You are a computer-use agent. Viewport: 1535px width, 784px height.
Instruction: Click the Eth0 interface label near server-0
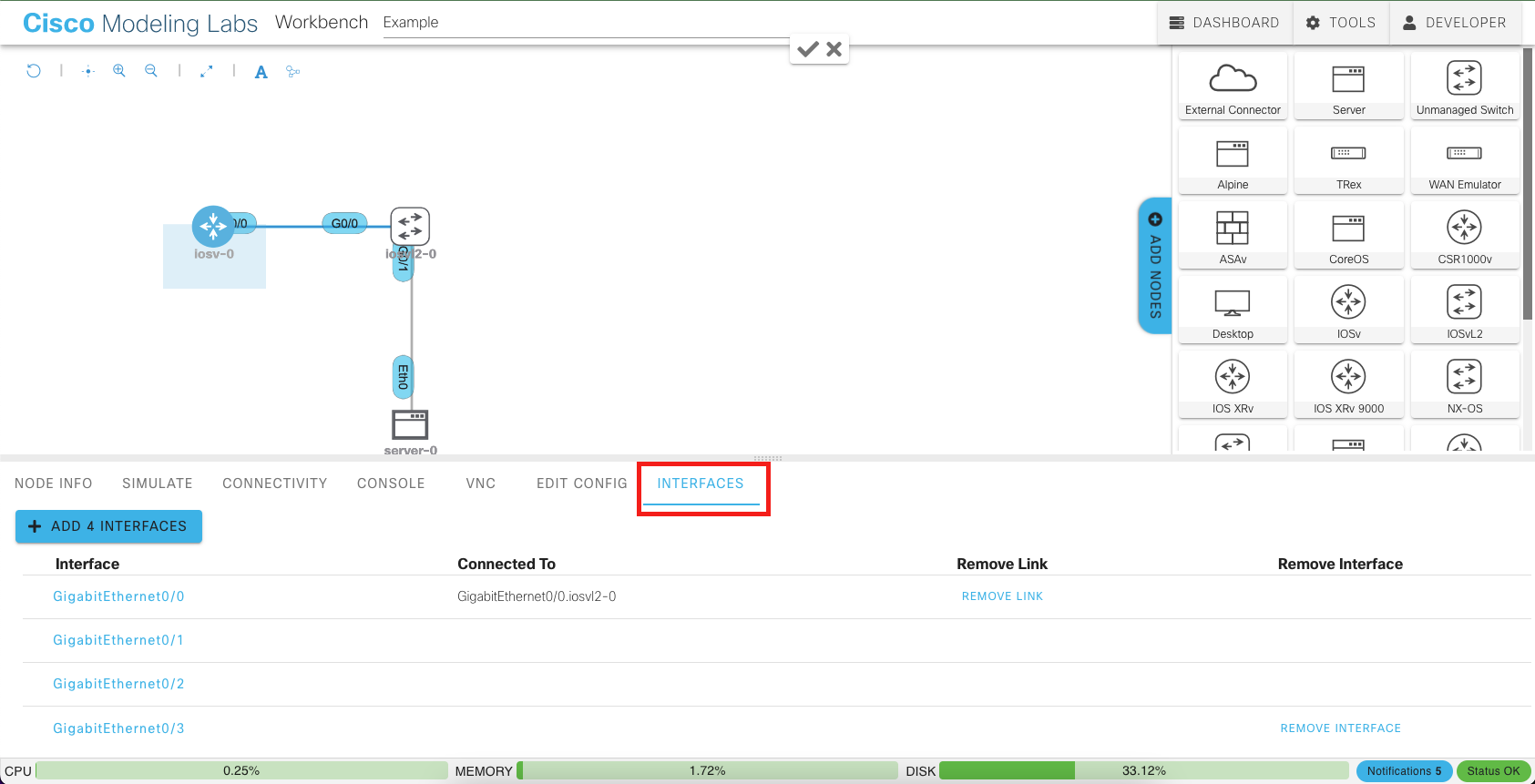(x=403, y=377)
